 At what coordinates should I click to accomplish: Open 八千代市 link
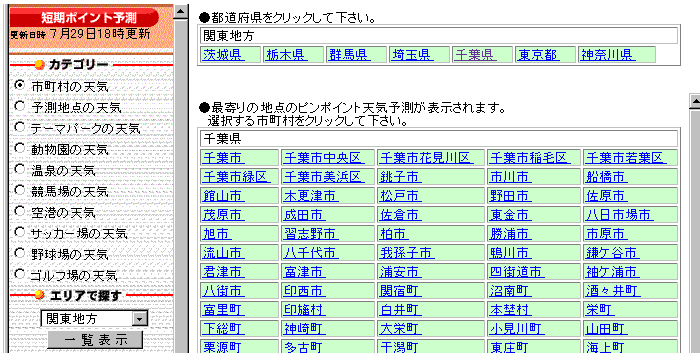tap(311, 253)
